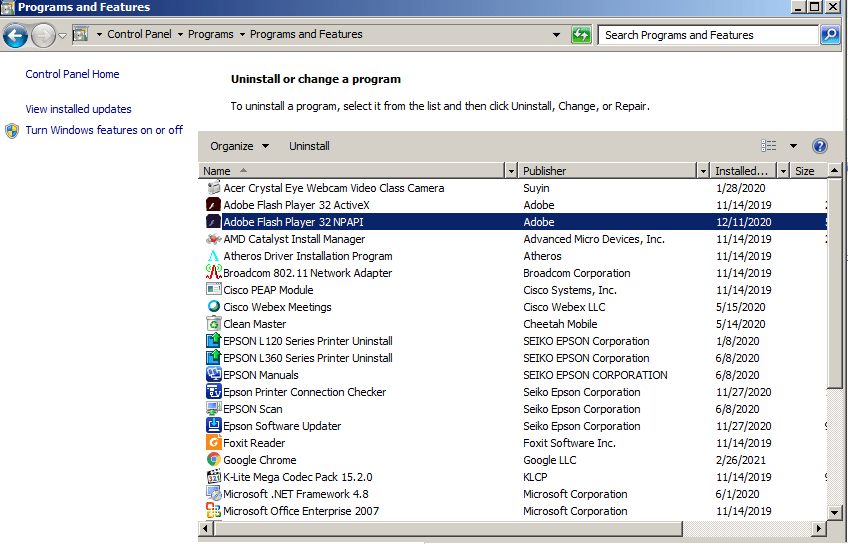The height and width of the screenshot is (544, 848).
Task: Open the Organize dropdown menu
Action: (240, 146)
